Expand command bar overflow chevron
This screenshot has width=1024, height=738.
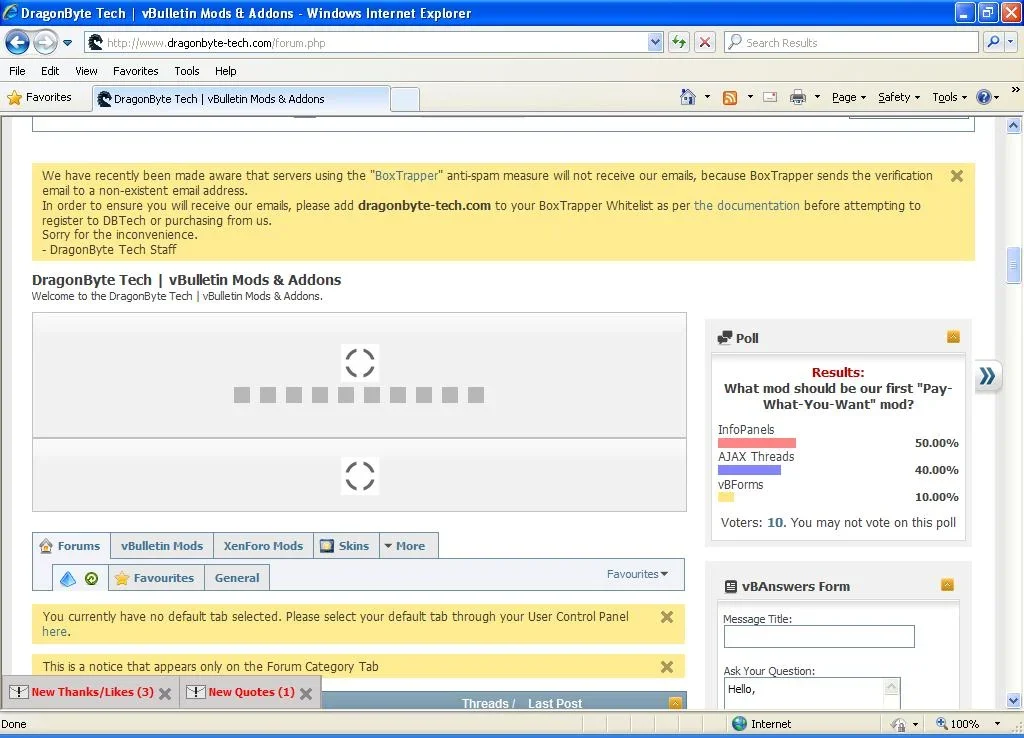(1016, 89)
